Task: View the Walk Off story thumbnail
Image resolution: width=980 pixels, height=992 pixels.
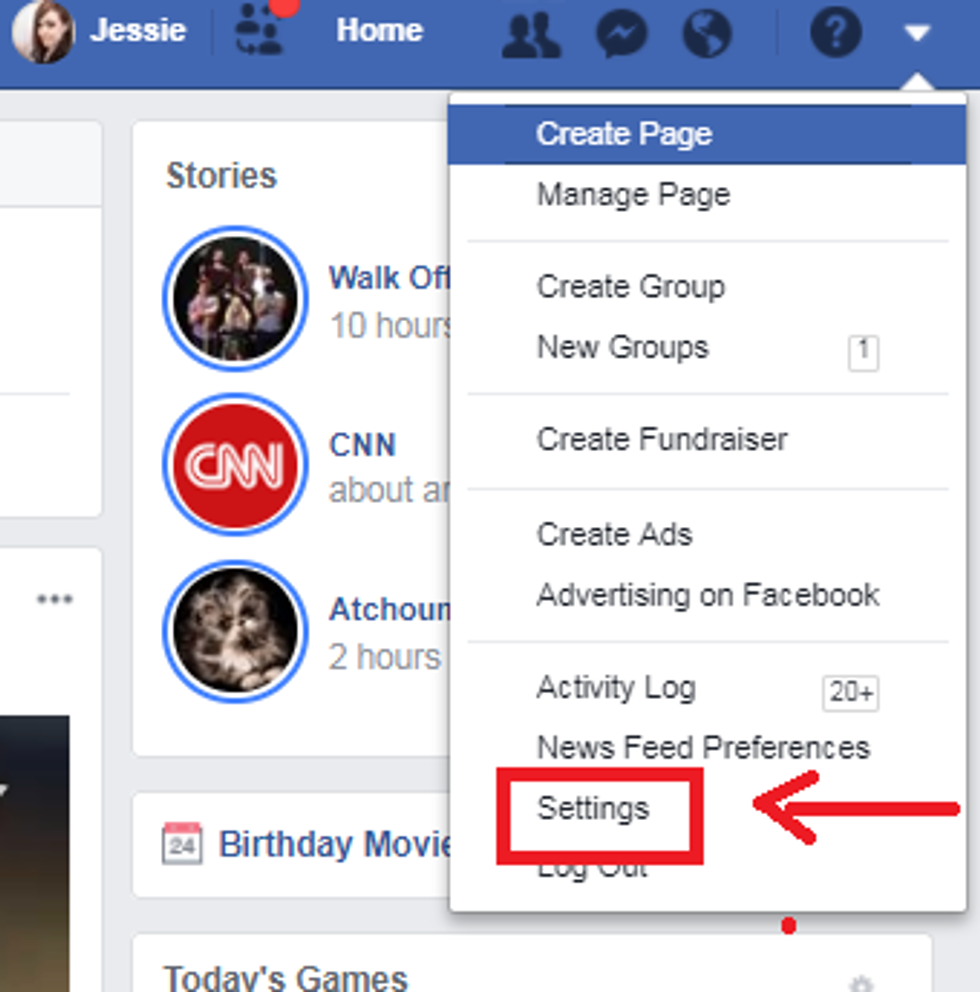Action: coord(235,298)
